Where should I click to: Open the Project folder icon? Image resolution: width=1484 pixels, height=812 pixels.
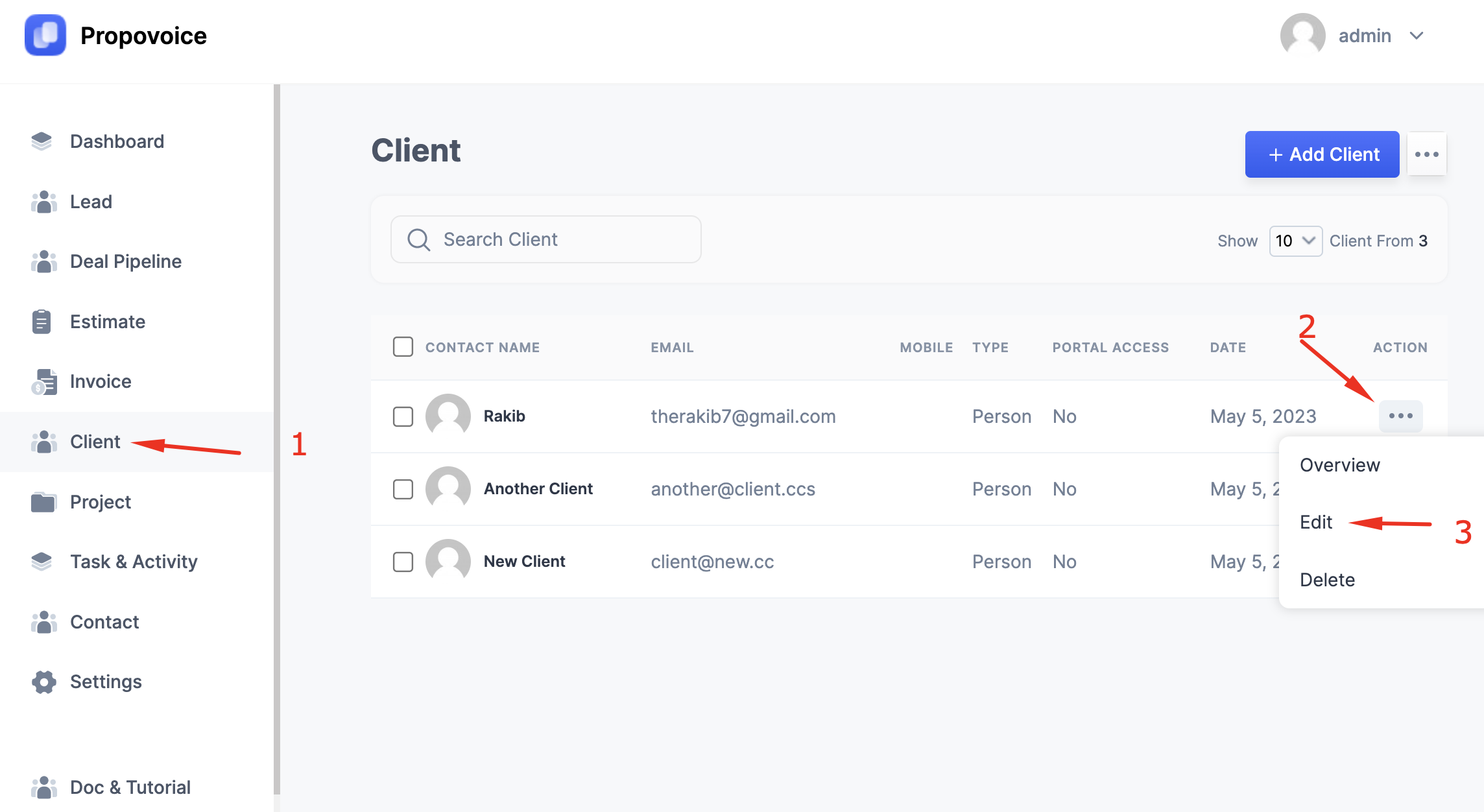(x=43, y=502)
